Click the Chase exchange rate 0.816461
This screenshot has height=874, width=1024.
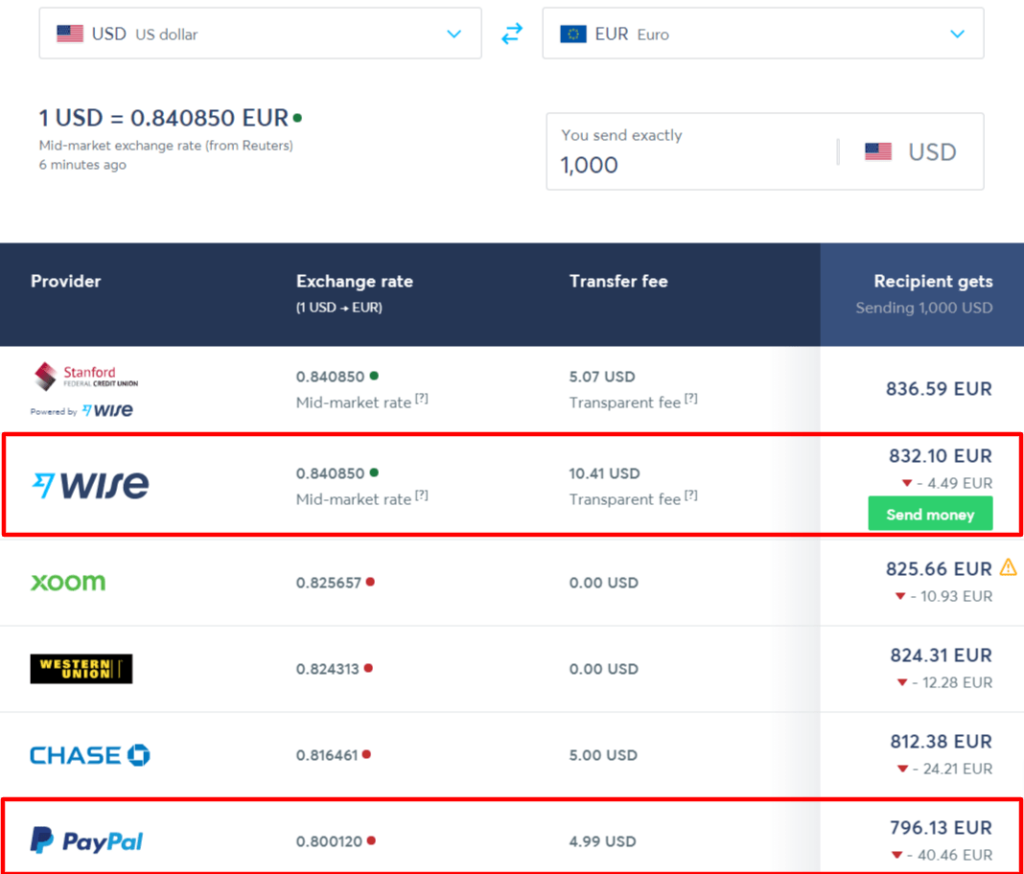[x=327, y=755]
